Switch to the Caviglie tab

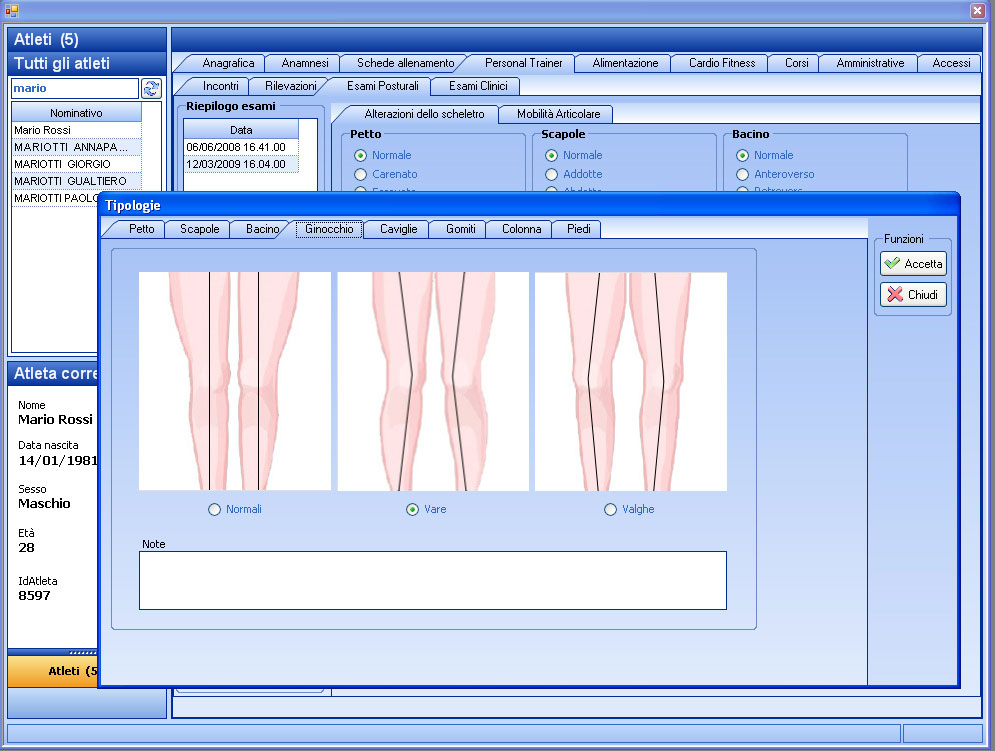click(397, 229)
